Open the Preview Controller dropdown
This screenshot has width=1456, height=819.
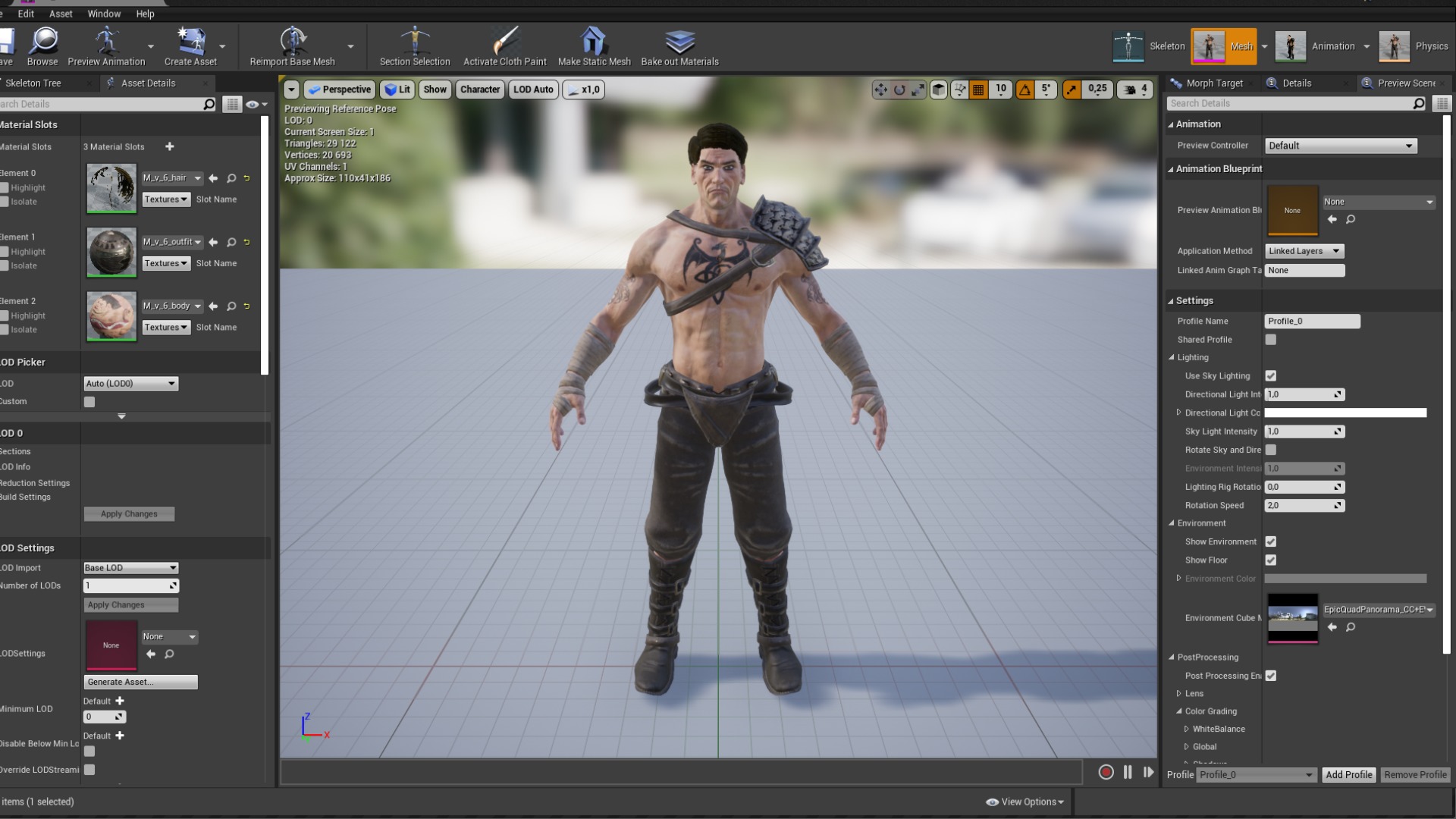pyautogui.click(x=1340, y=146)
